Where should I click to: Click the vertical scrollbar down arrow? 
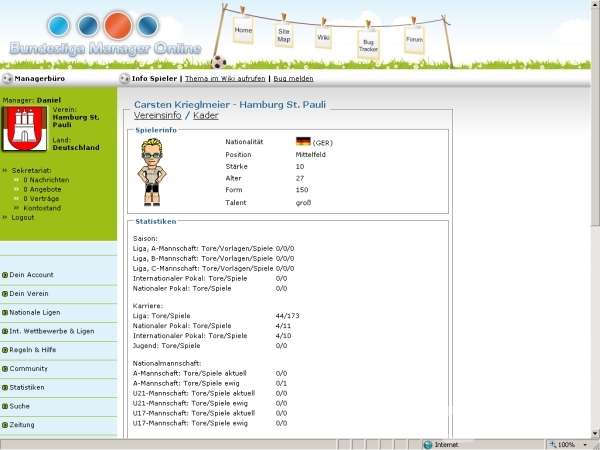(x=595, y=431)
